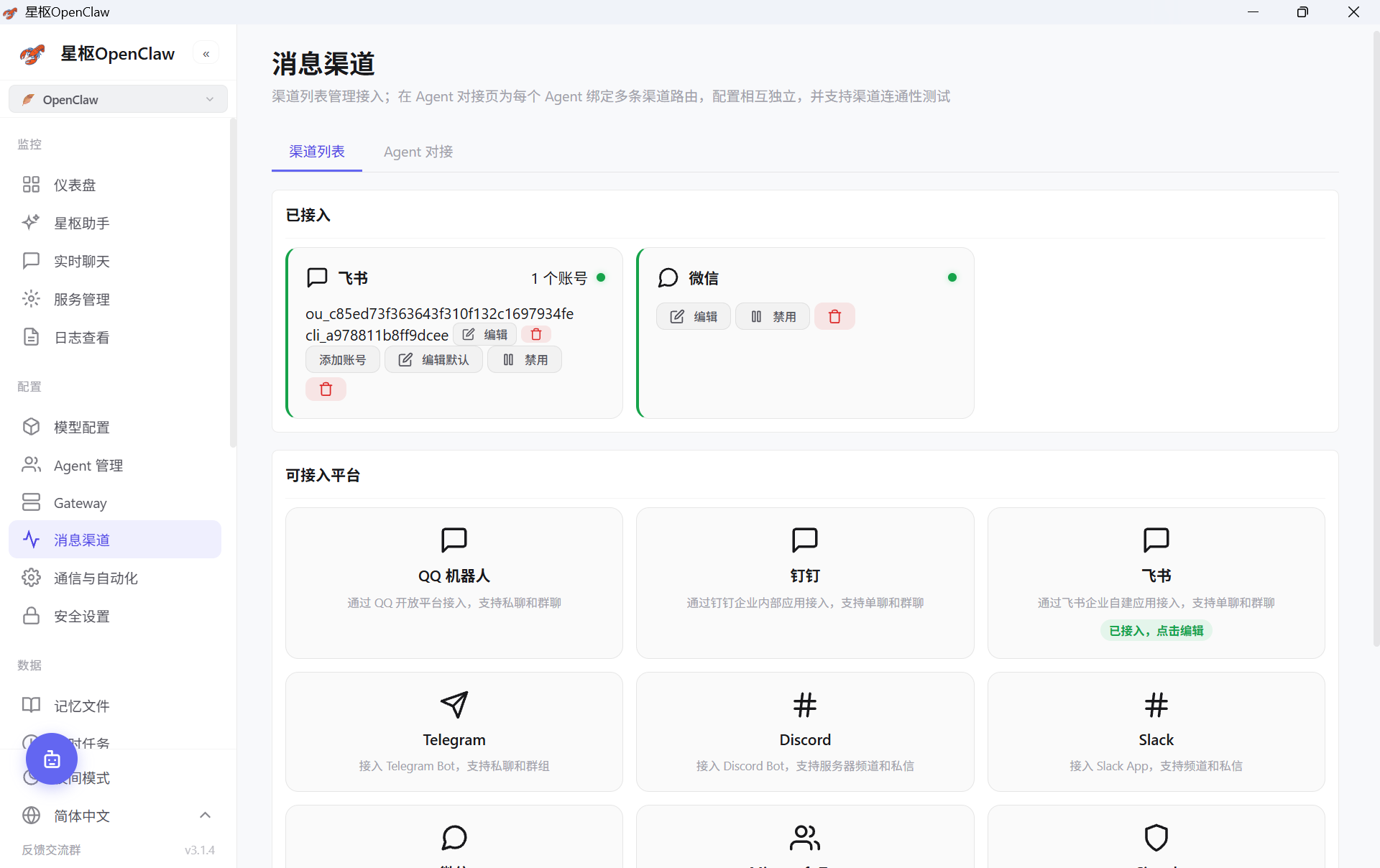
Task: Click the 记忆文件 book icon
Action: [31, 706]
